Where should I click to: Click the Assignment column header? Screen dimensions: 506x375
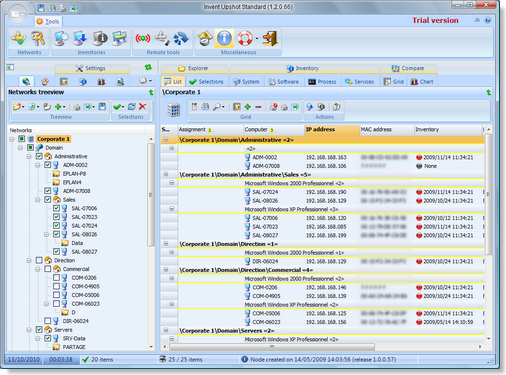210,129
